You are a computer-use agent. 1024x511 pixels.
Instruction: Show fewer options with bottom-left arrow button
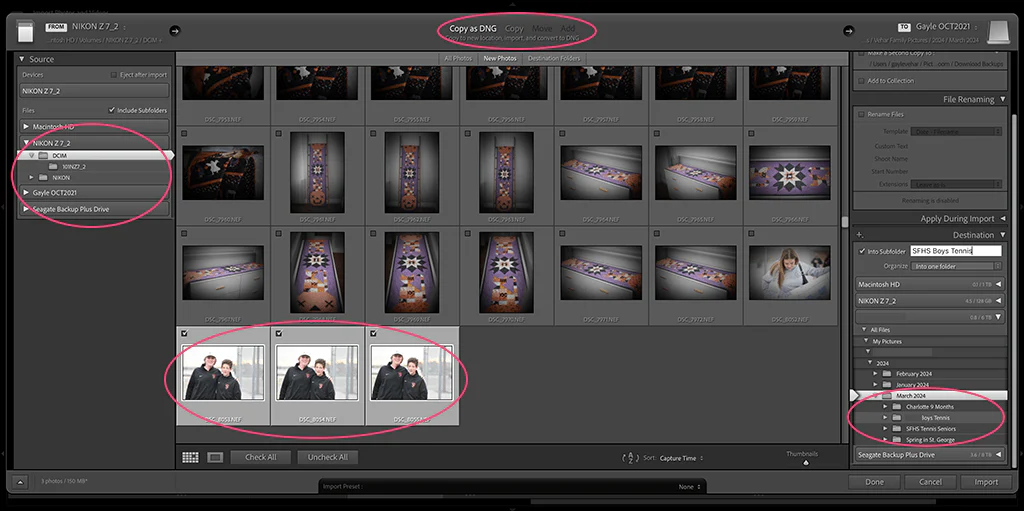click(x=20, y=482)
